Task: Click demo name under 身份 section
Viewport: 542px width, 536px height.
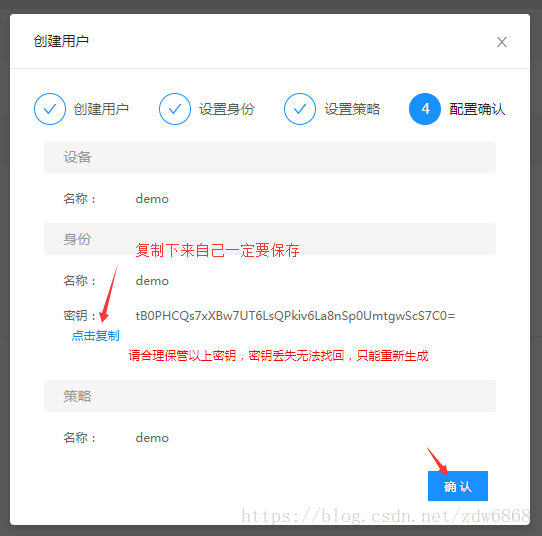Action: point(152,281)
